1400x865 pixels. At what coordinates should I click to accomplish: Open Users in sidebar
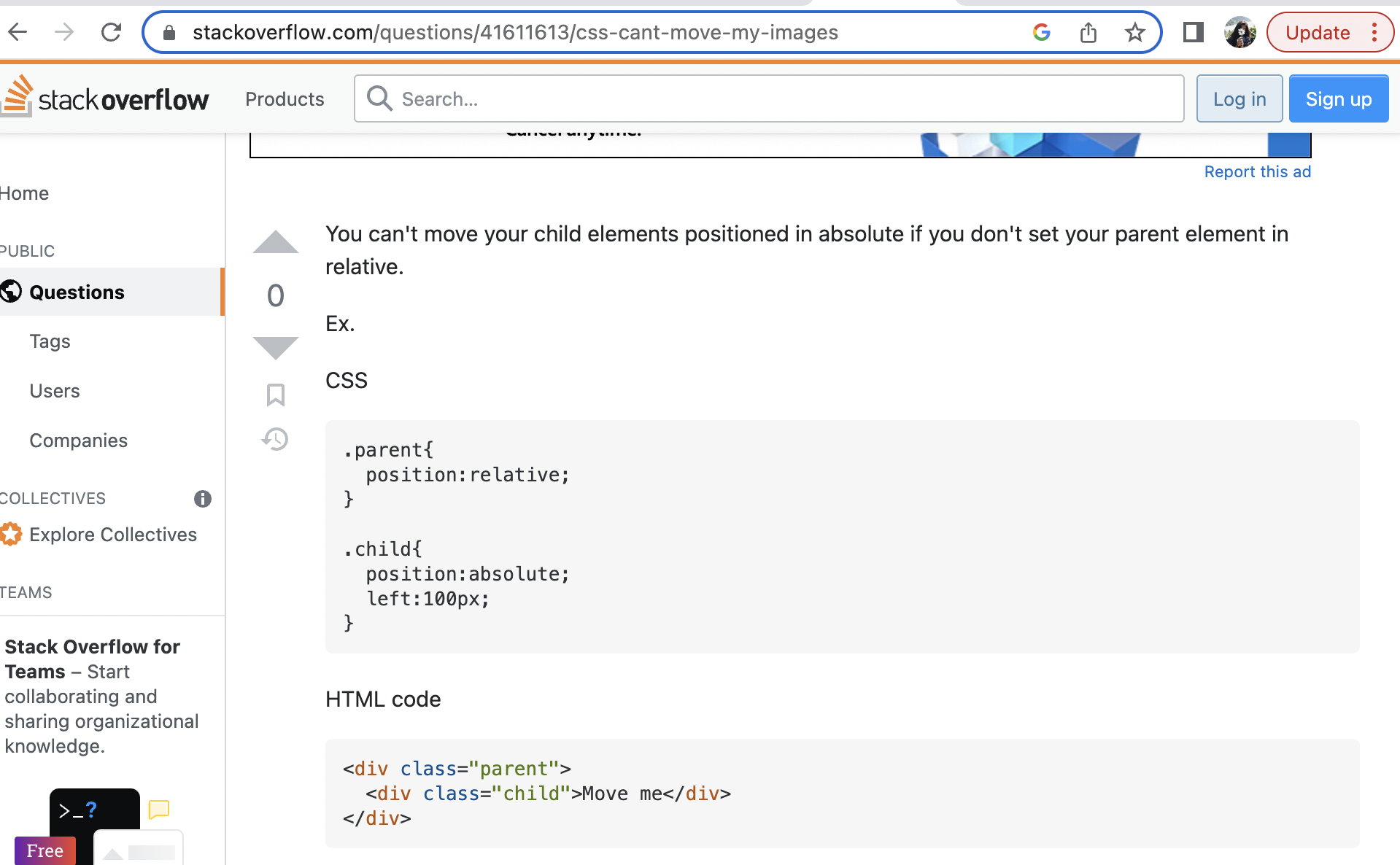click(55, 391)
